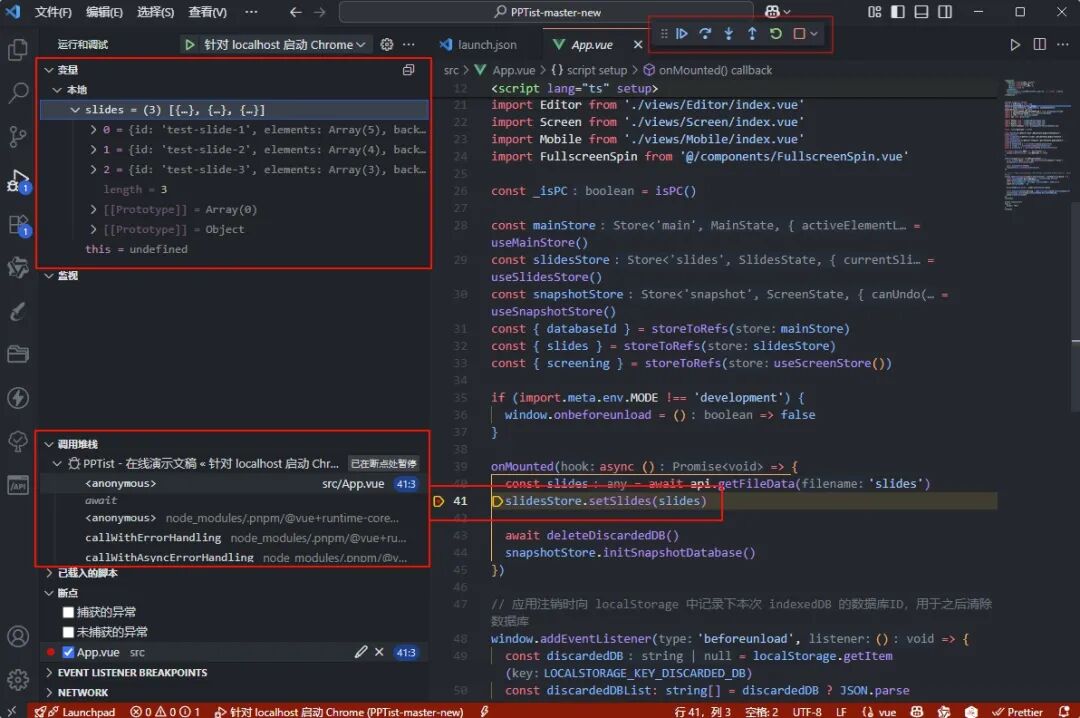Open the 文件(F) menu
This screenshot has width=1080, height=718.
coord(53,12)
